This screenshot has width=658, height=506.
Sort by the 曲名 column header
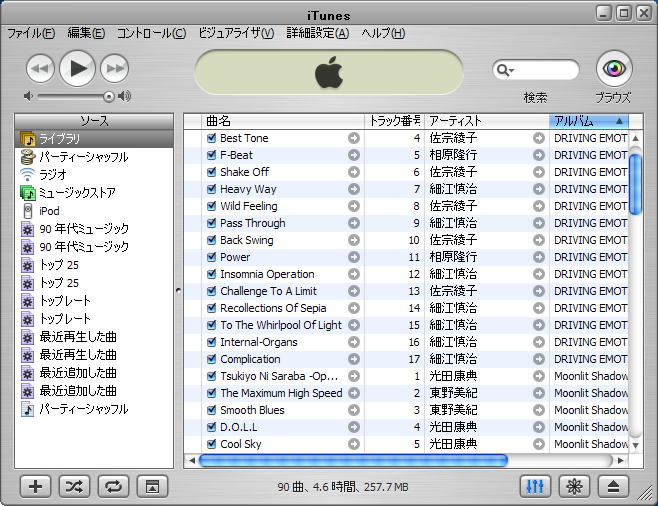pos(283,121)
